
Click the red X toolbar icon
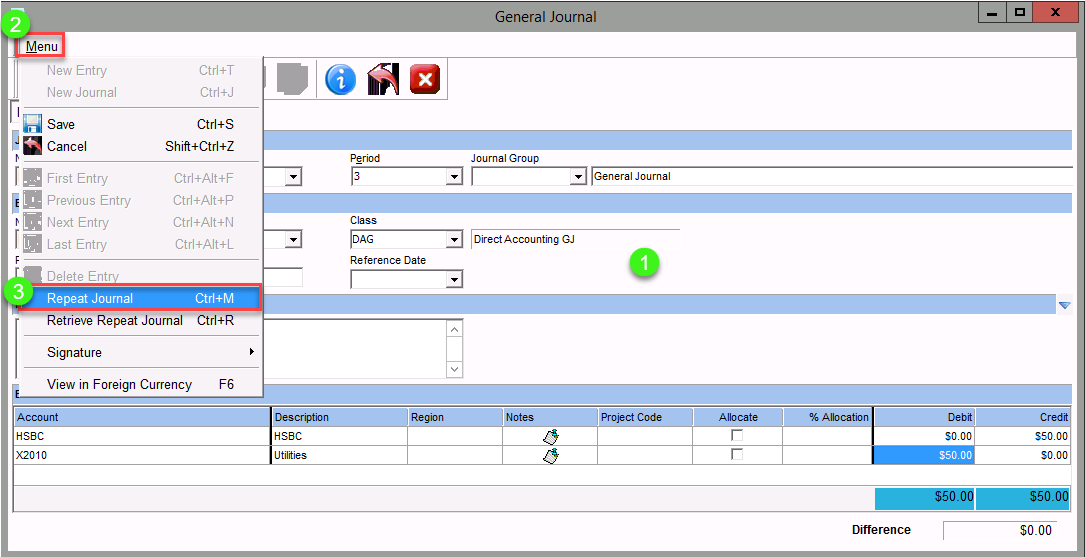click(x=425, y=79)
